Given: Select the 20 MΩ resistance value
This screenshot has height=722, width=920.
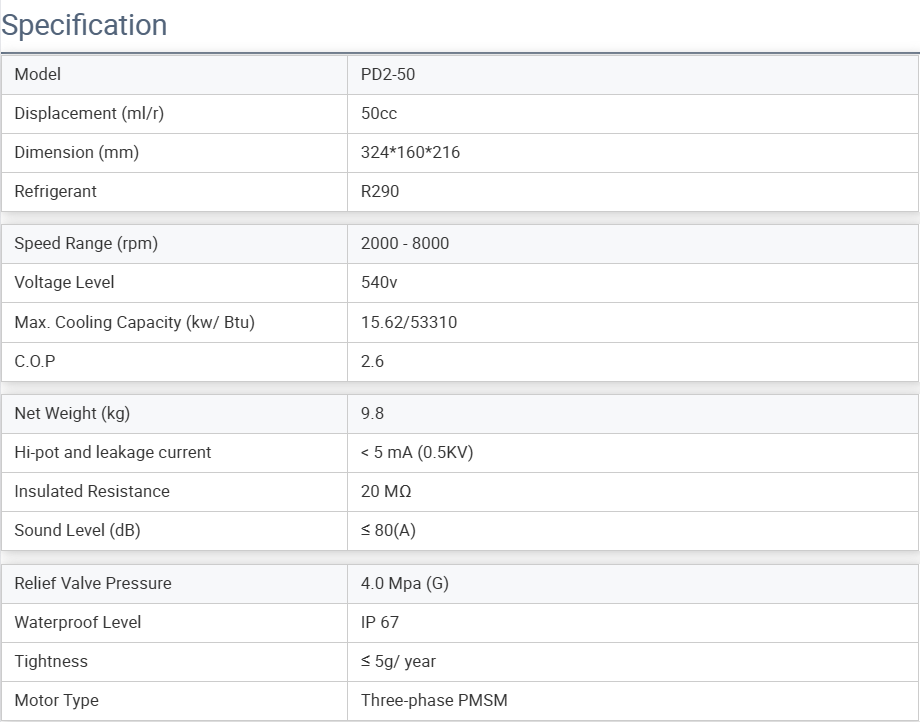Looking at the screenshot, I should coord(386,491).
